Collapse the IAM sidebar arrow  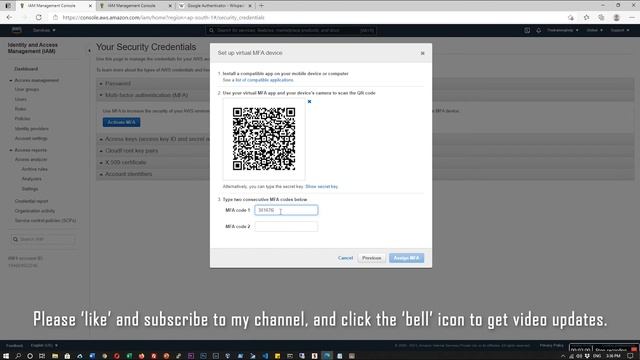point(89,51)
